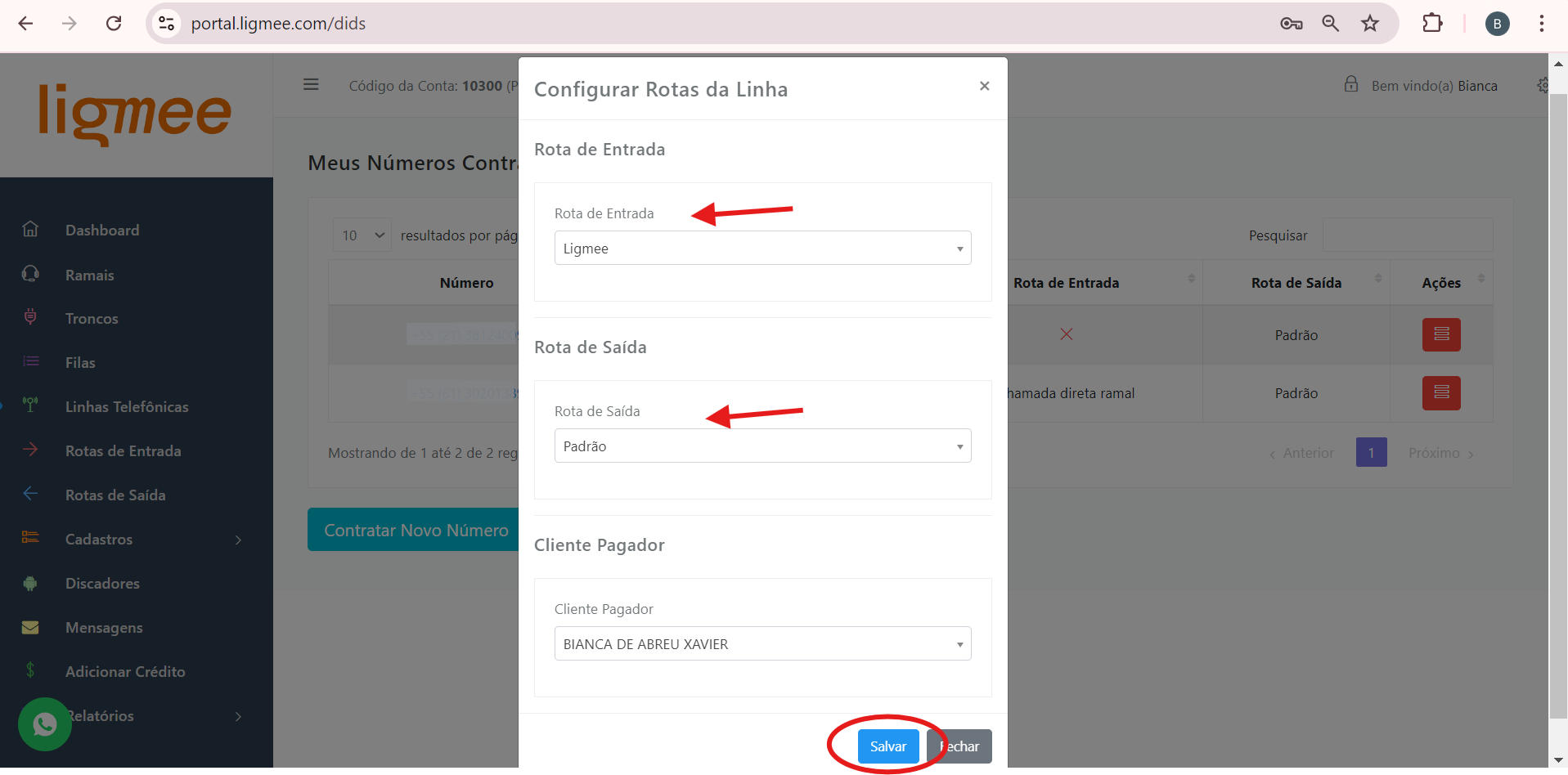Viewport: 1568px width, 775px height.
Task: Go to Ramais in sidebar menu
Action: pyautogui.click(x=90, y=276)
